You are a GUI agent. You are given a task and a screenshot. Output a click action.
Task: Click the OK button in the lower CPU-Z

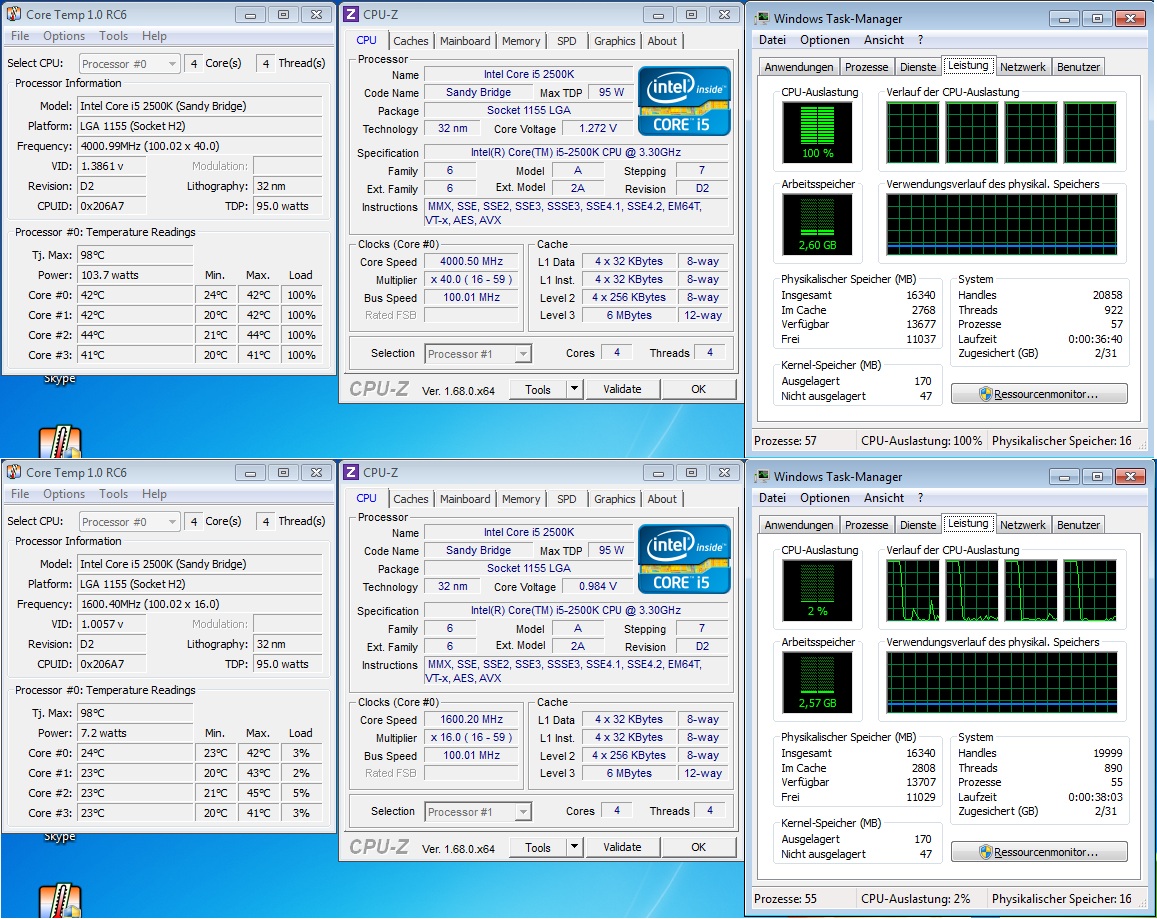pos(698,847)
